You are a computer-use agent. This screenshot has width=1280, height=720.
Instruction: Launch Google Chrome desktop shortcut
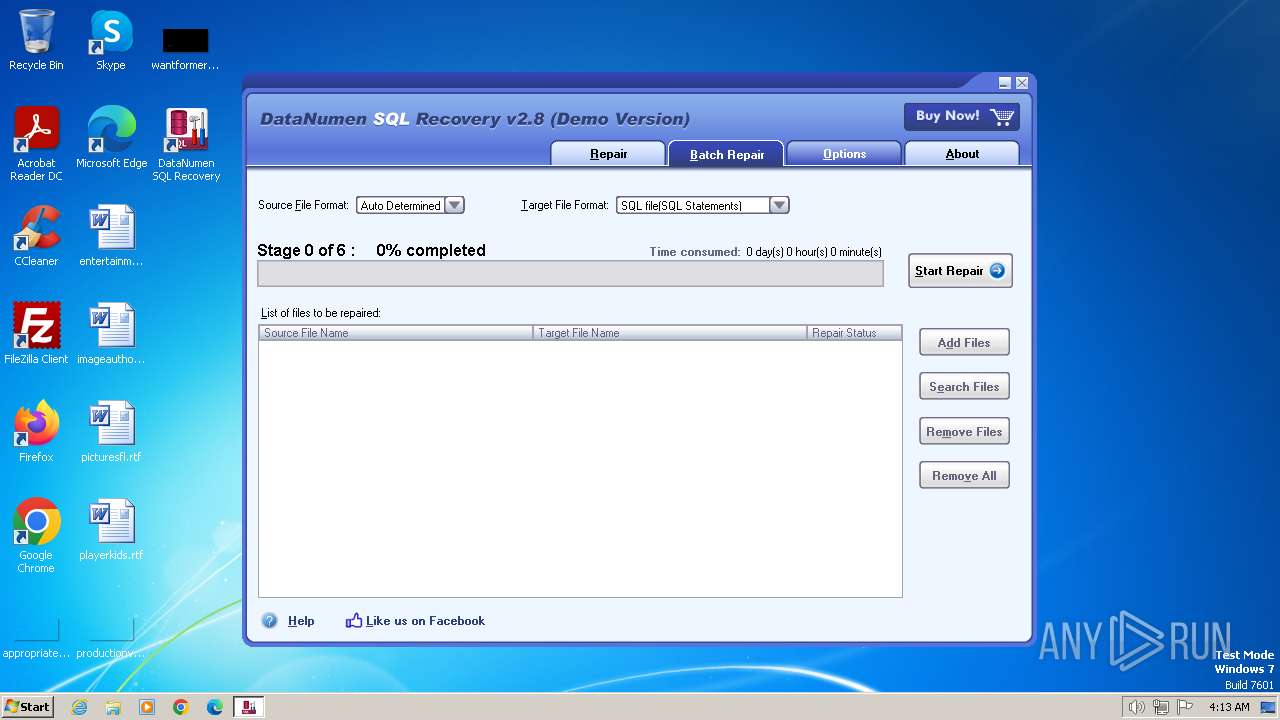tap(36, 536)
